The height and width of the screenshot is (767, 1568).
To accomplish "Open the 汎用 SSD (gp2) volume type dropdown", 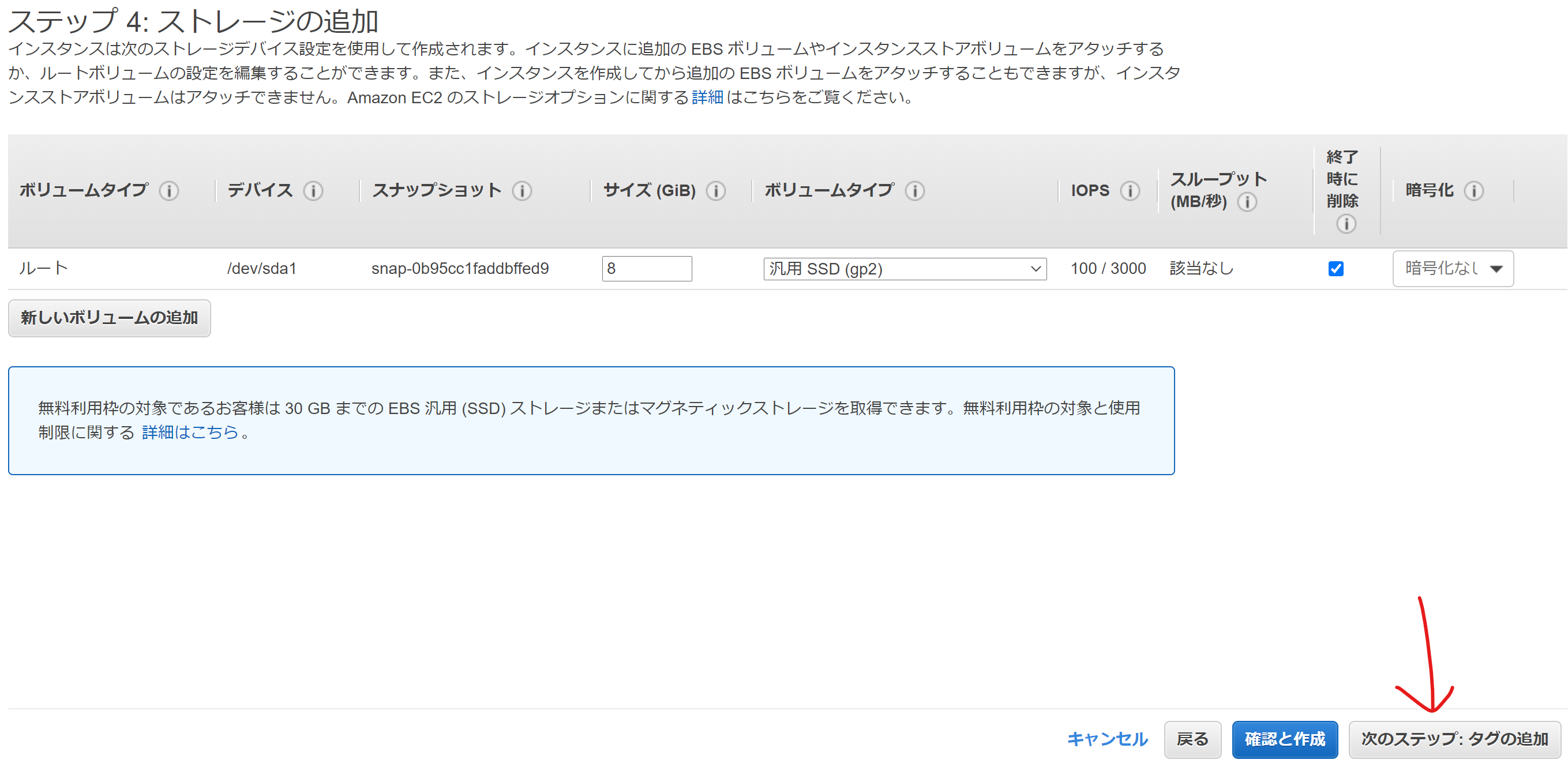I will [x=905, y=268].
